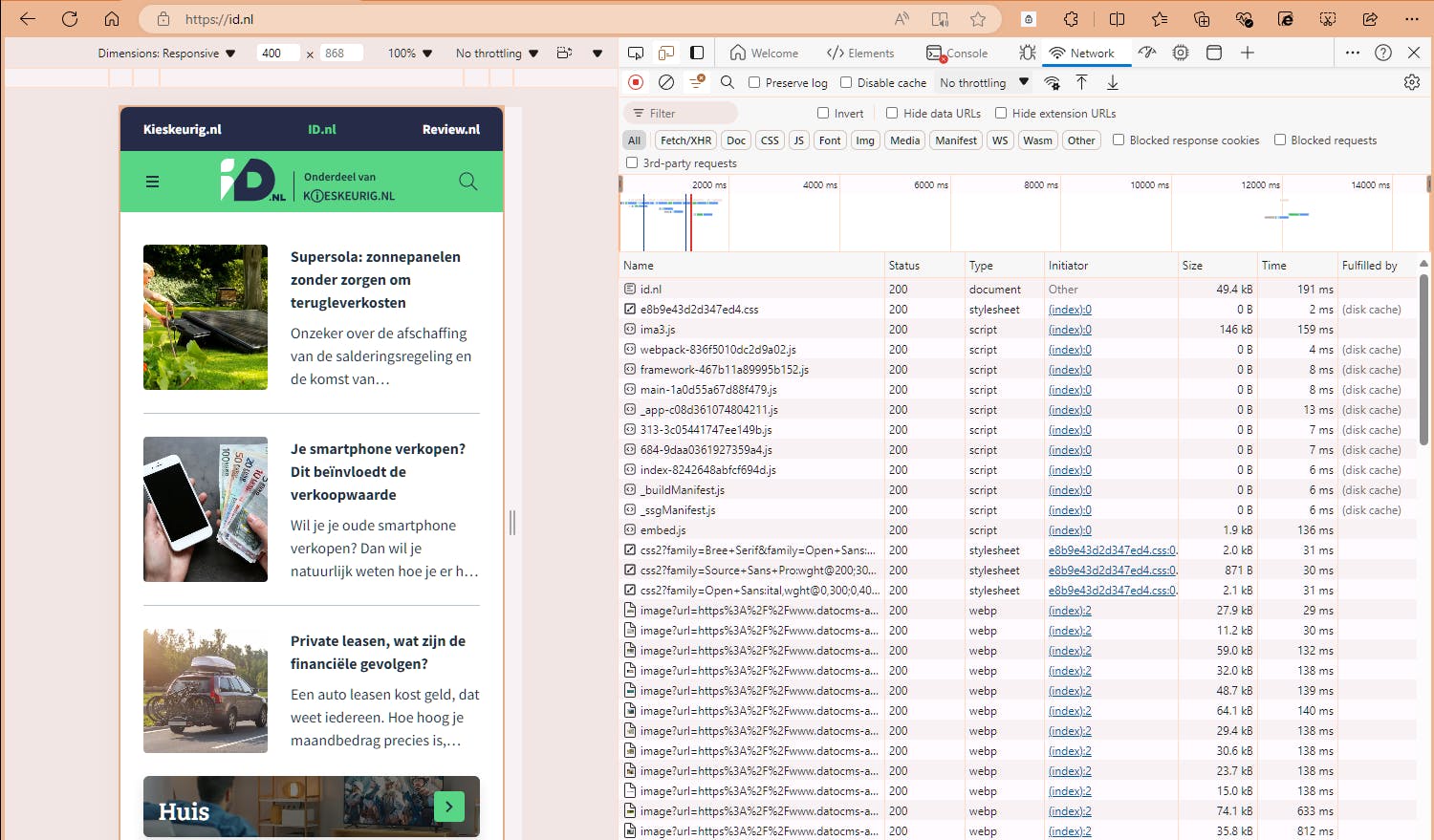1434x840 pixels.
Task: Switch to the Console tab
Action: point(958,54)
